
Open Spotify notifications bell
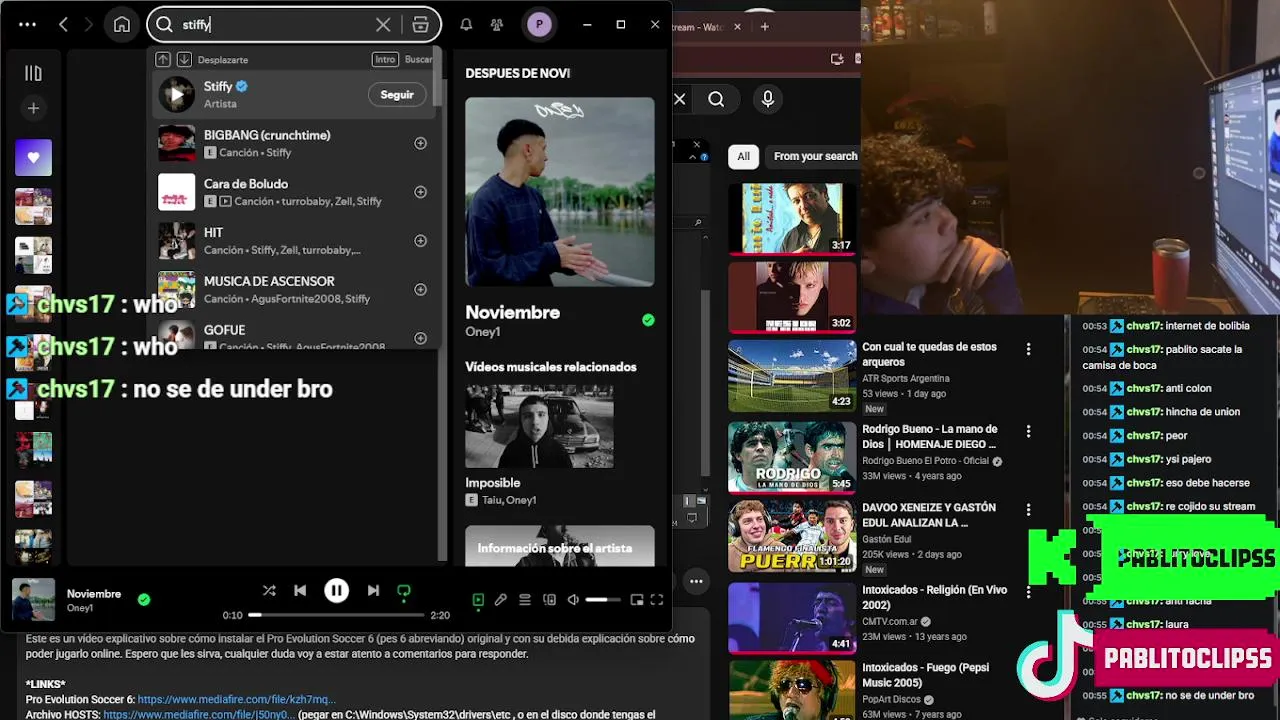tap(466, 25)
